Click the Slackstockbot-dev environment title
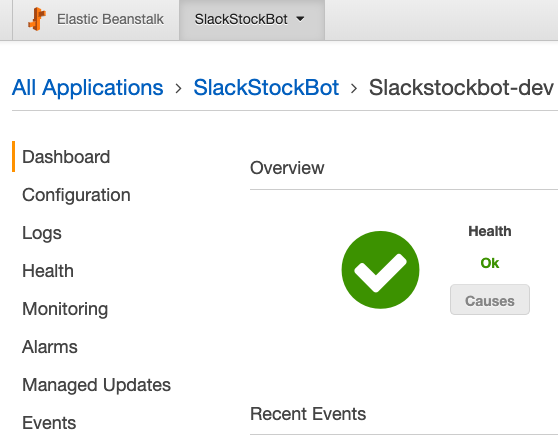The height and width of the screenshot is (438, 558). tap(461, 88)
